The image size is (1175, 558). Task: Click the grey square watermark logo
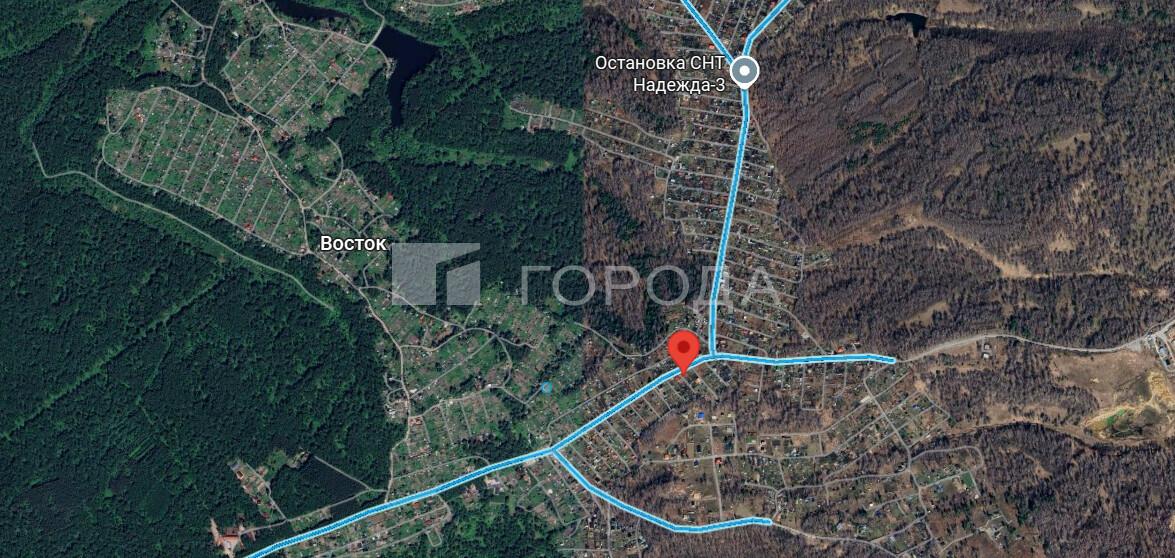click(435, 274)
